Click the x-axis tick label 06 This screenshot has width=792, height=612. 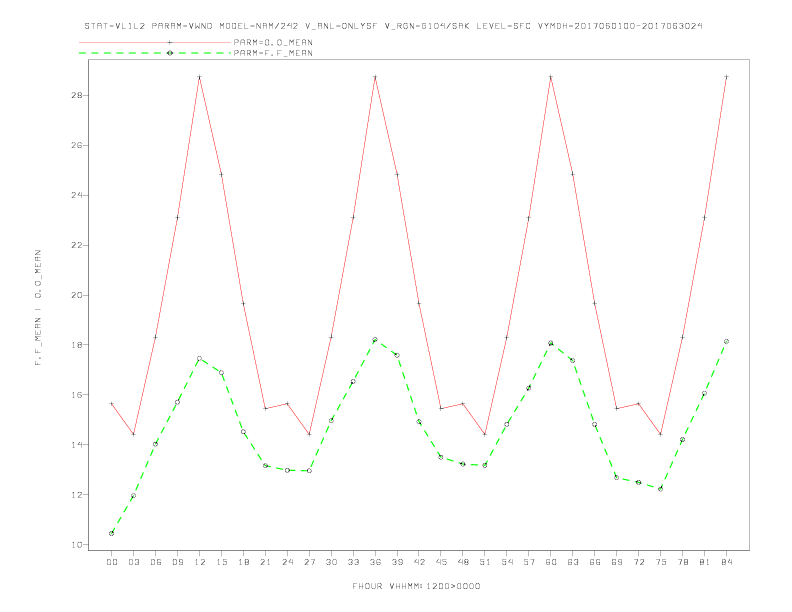pyautogui.click(x=156, y=562)
